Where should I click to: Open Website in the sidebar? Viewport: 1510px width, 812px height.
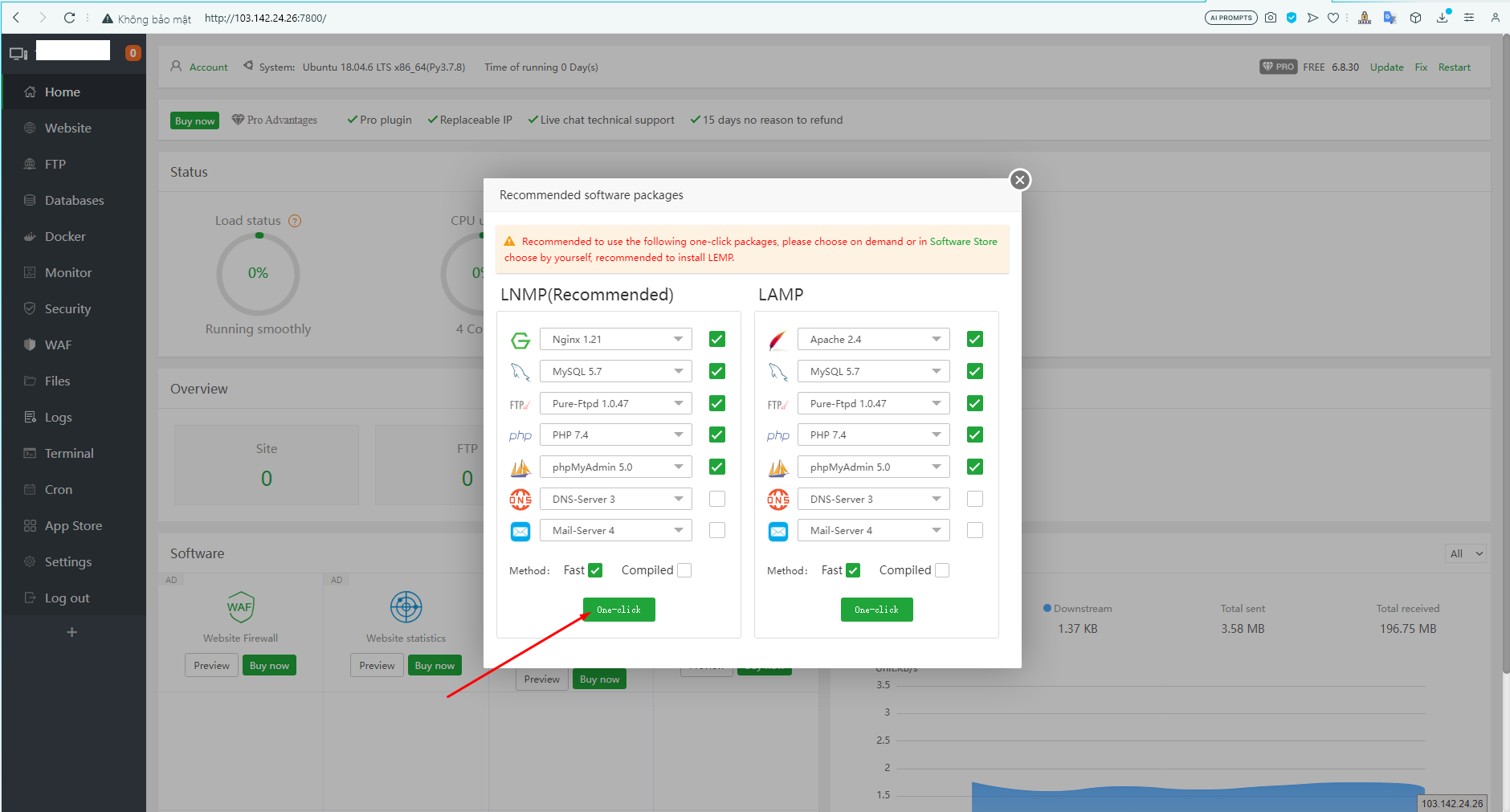point(74,128)
